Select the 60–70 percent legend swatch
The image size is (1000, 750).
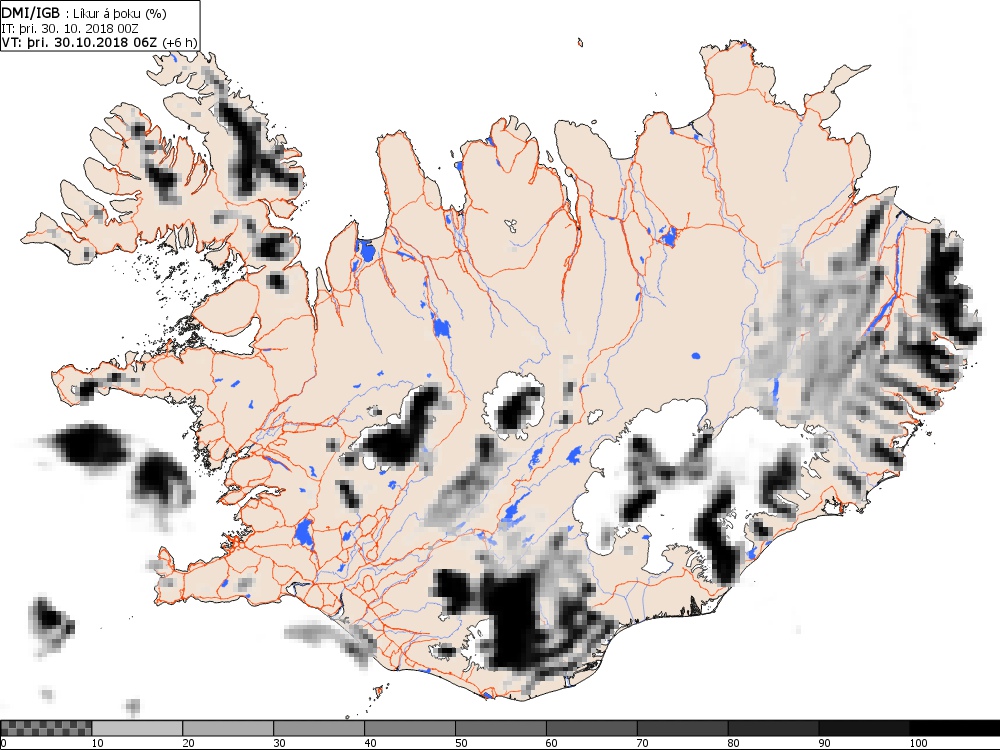592,728
